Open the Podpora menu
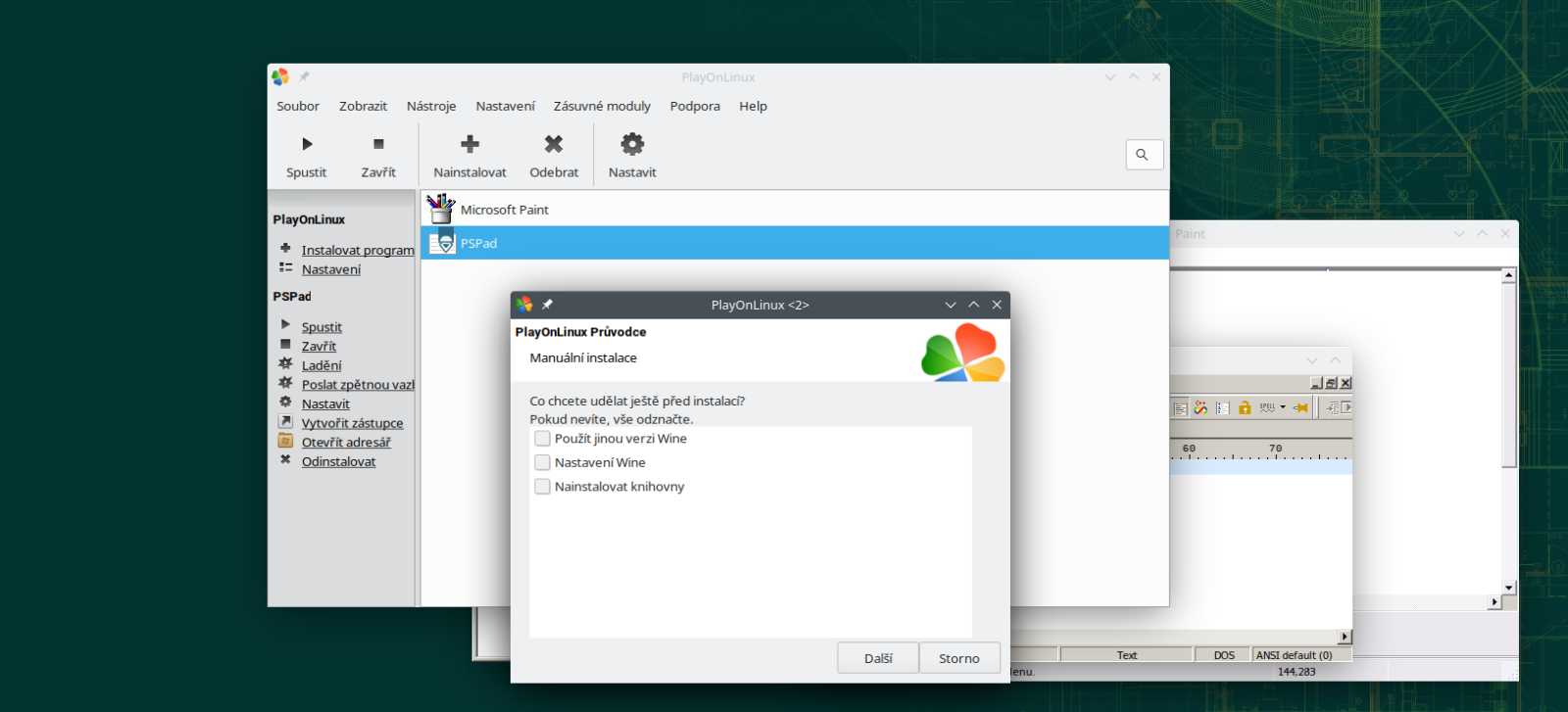This screenshot has width=1568, height=712. [695, 106]
